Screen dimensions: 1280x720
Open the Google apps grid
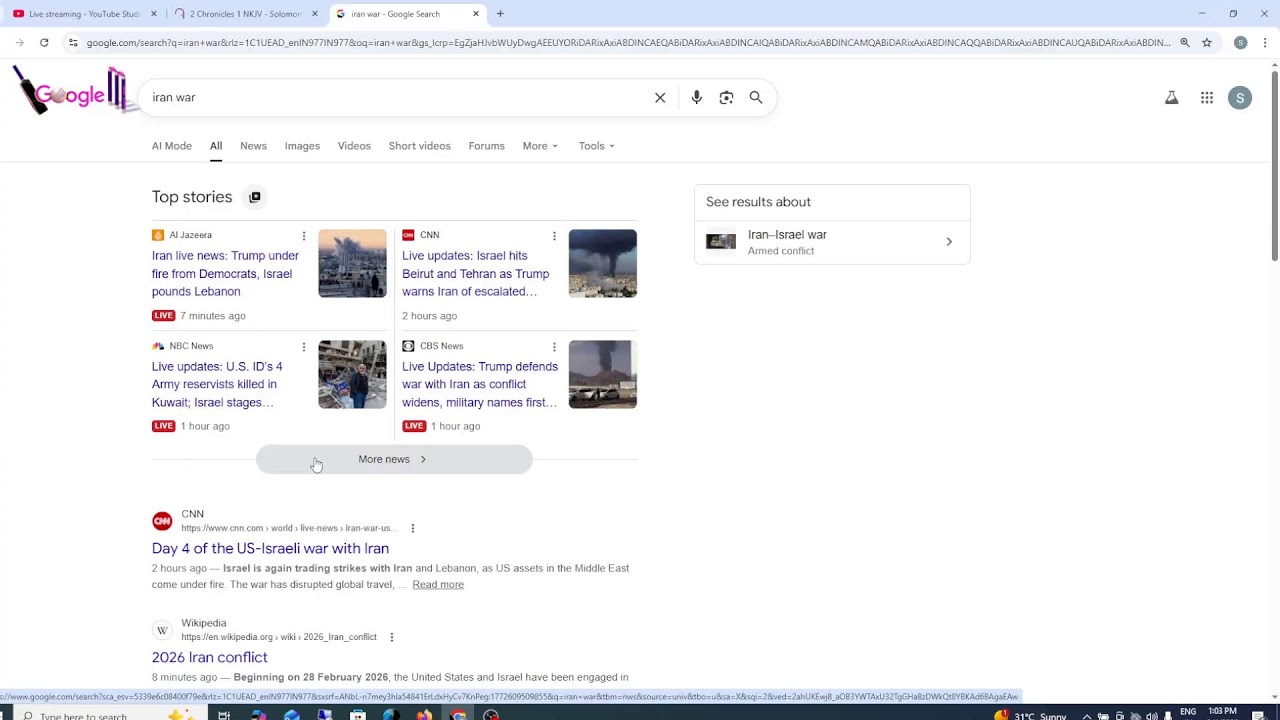pyautogui.click(x=1207, y=98)
